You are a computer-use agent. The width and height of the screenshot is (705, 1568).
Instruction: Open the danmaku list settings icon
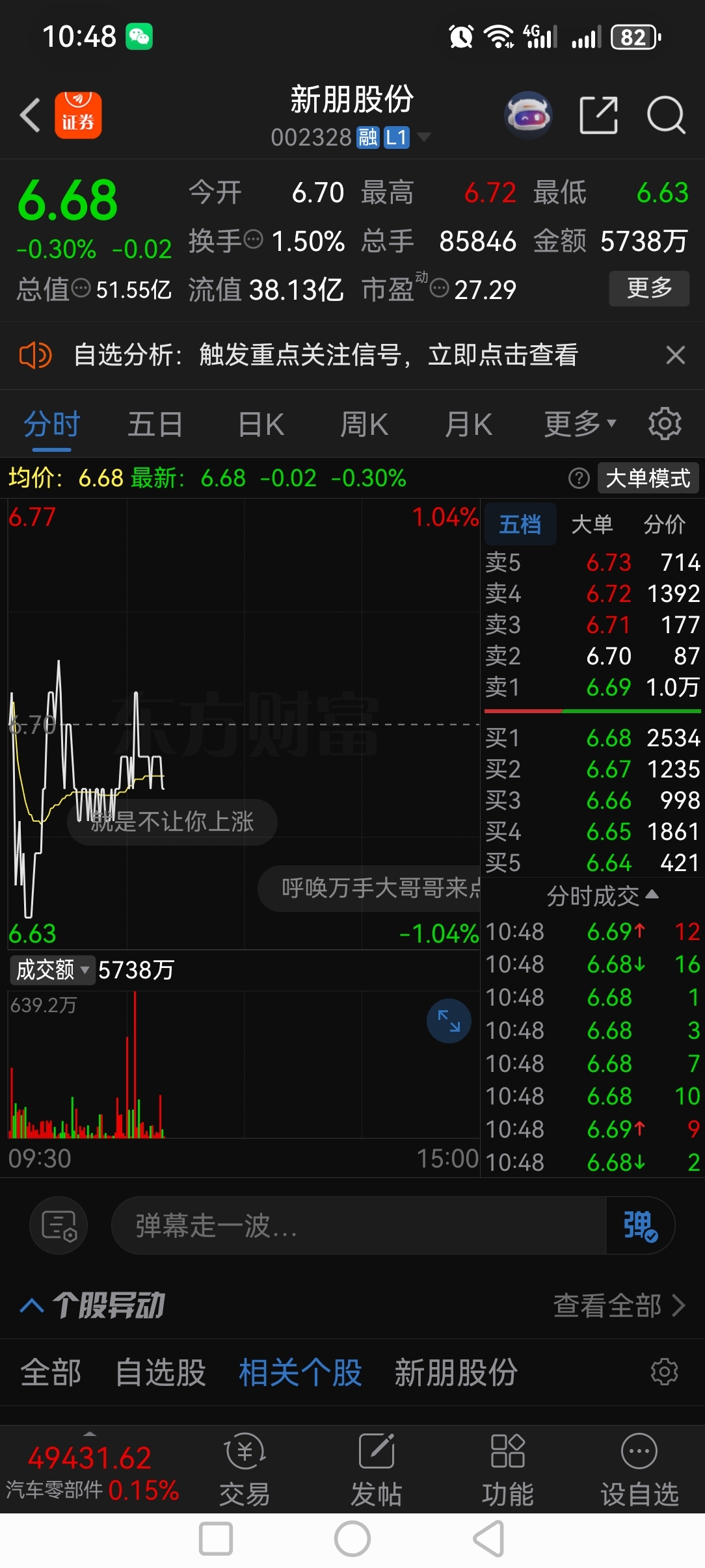59,1225
